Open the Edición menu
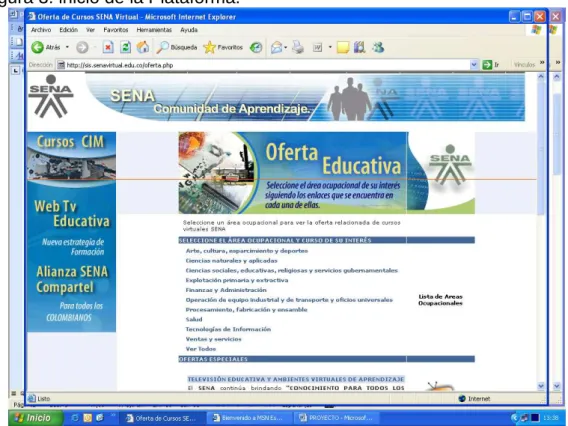 tap(68, 30)
